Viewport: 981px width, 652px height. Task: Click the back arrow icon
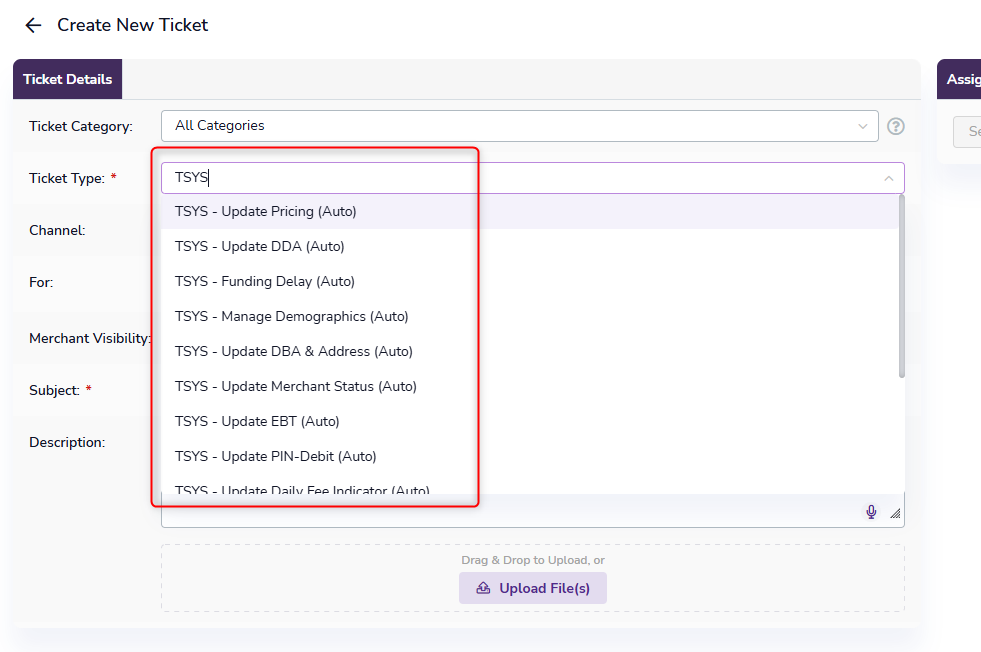pos(33,26)
